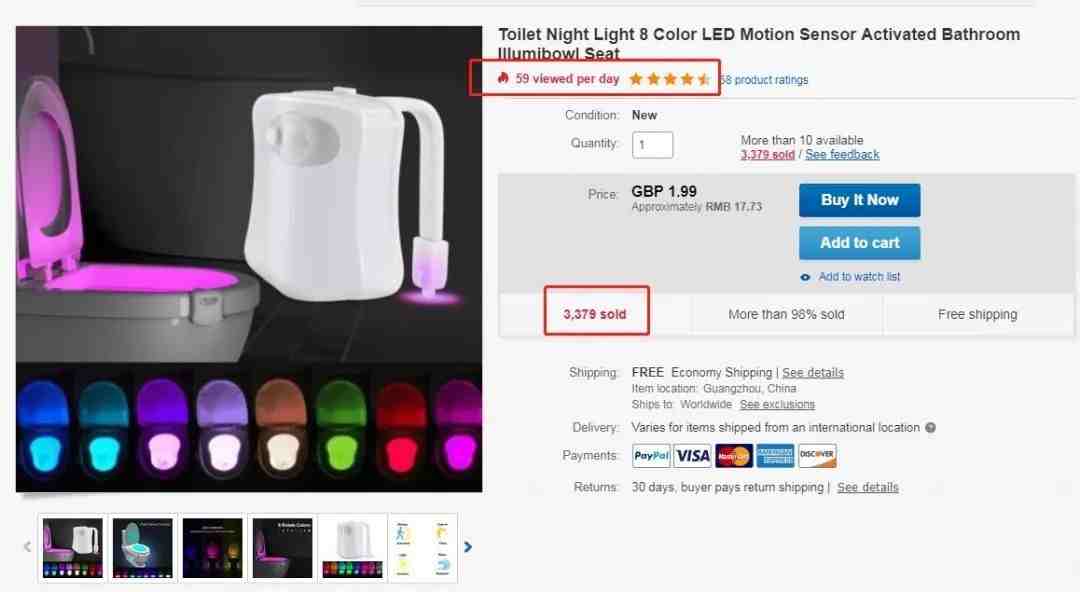Open the 58 product ratings link
This screenshot has height=592, width=1080.
[765, 80]
